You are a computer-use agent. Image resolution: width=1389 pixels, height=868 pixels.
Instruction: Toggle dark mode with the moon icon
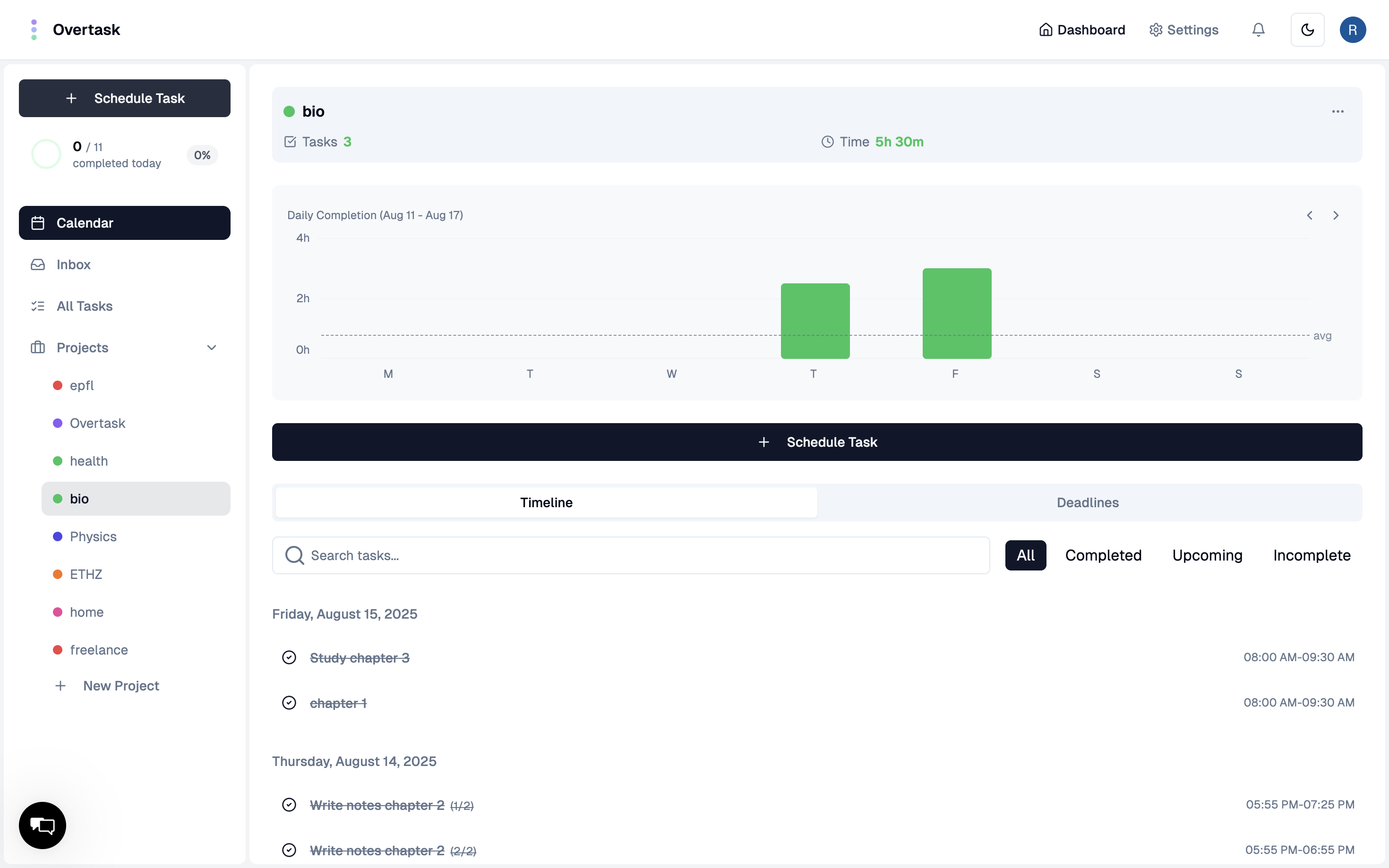pyautogui.click(x=1307, y=30)
